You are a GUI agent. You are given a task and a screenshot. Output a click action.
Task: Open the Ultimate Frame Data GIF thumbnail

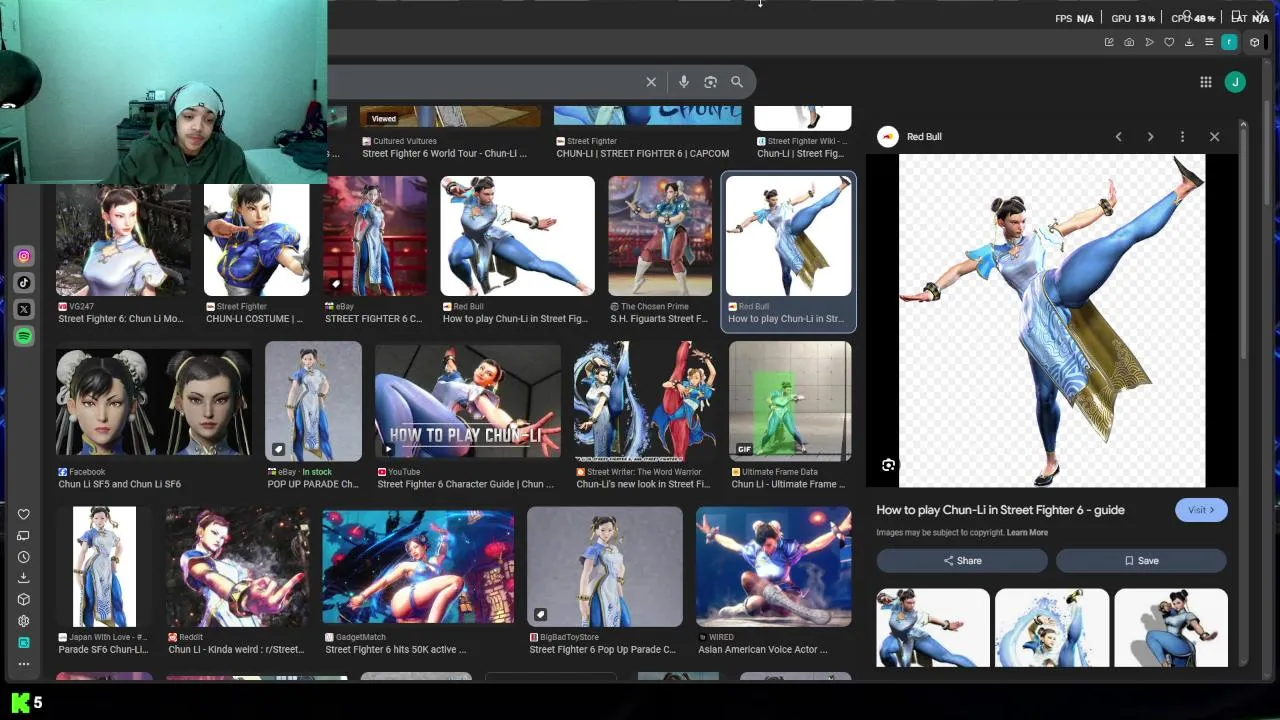click(x=791, y=401)
